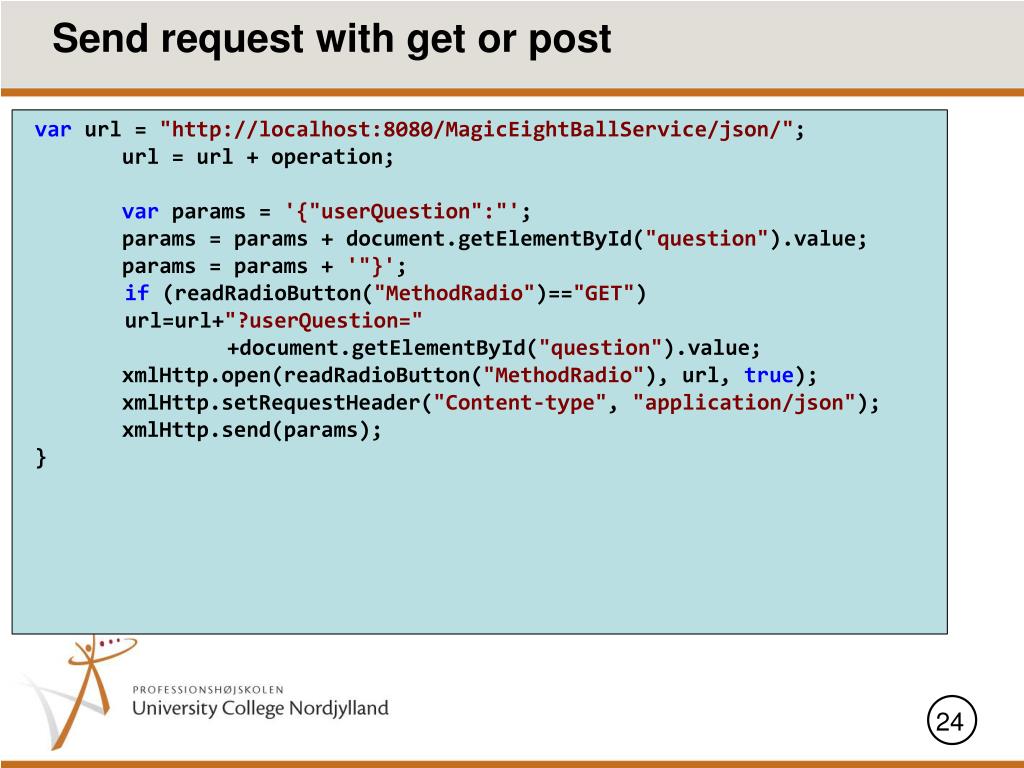Click the line "params = params + '"}';"
Image resolution: width=1024 pixels, height=768 pixels.
(x=264, y=266)
